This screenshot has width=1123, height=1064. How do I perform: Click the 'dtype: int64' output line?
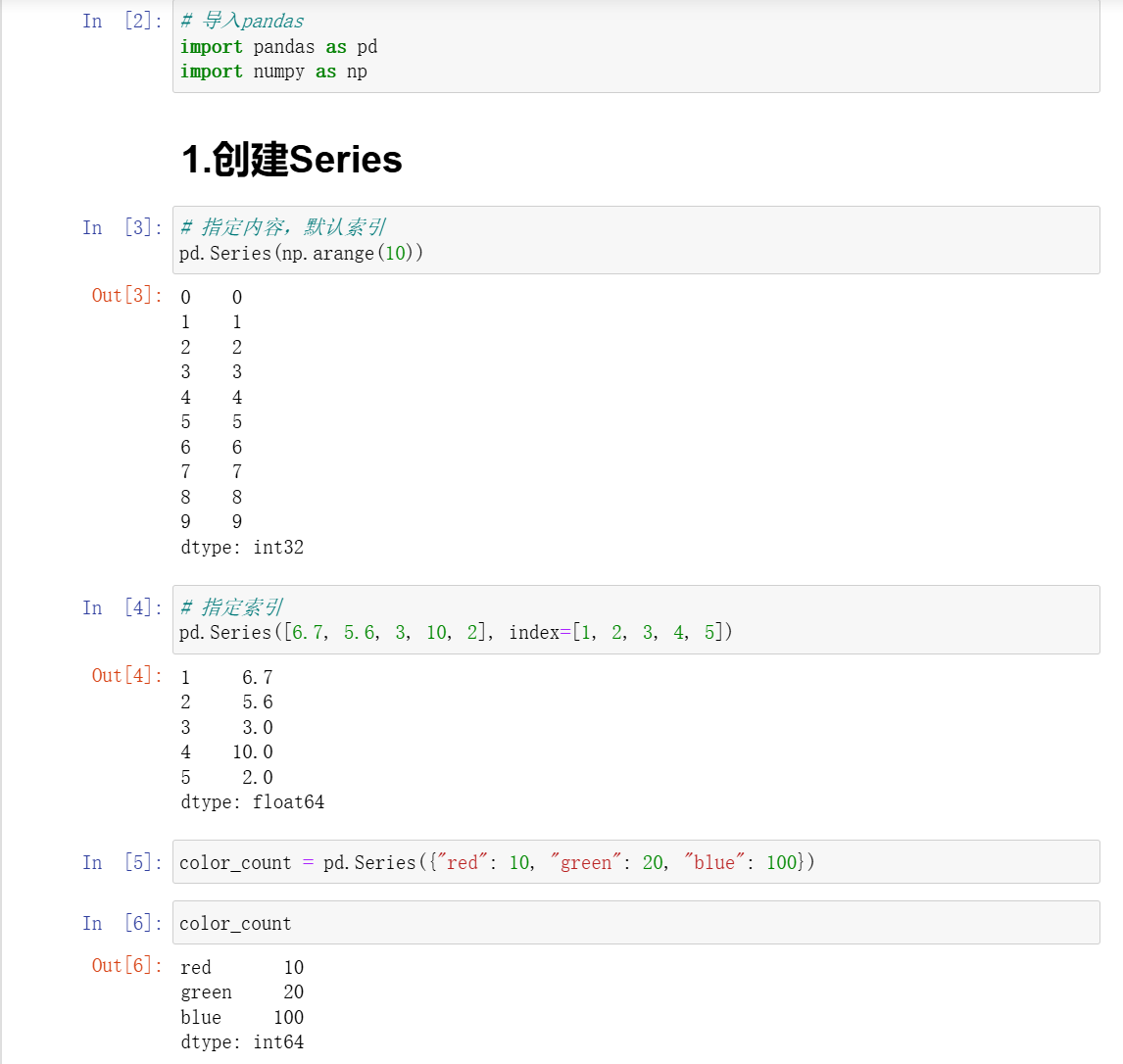click(242, 1041)
